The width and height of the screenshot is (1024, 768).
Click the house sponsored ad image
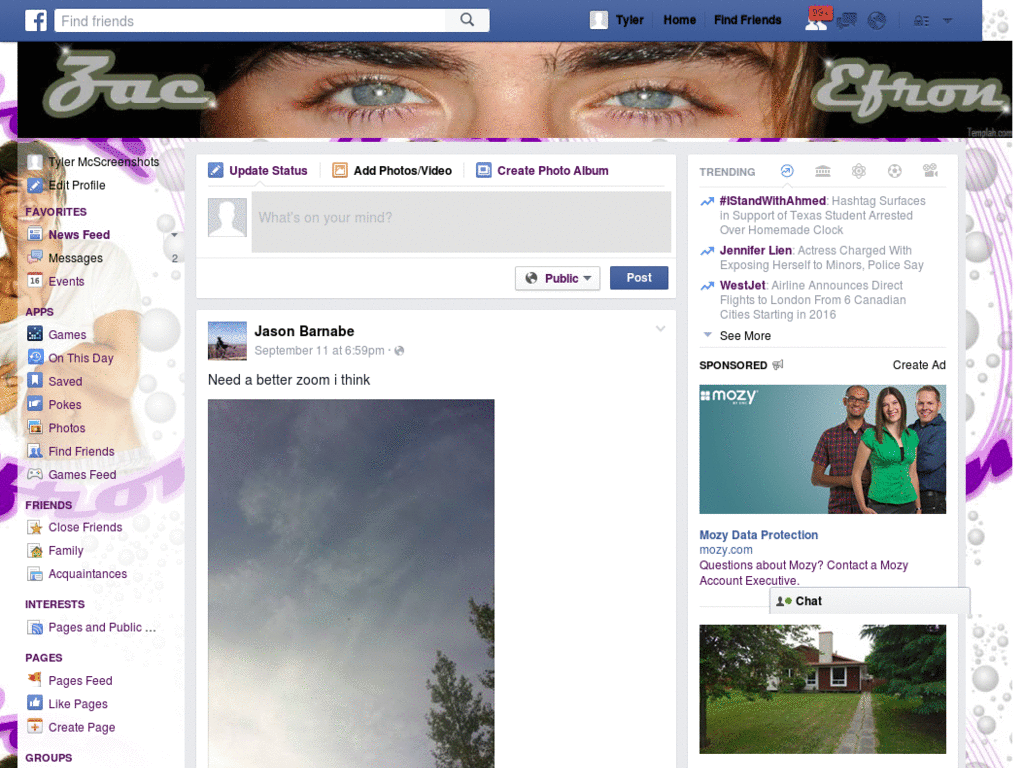click(x=822, y=689)
